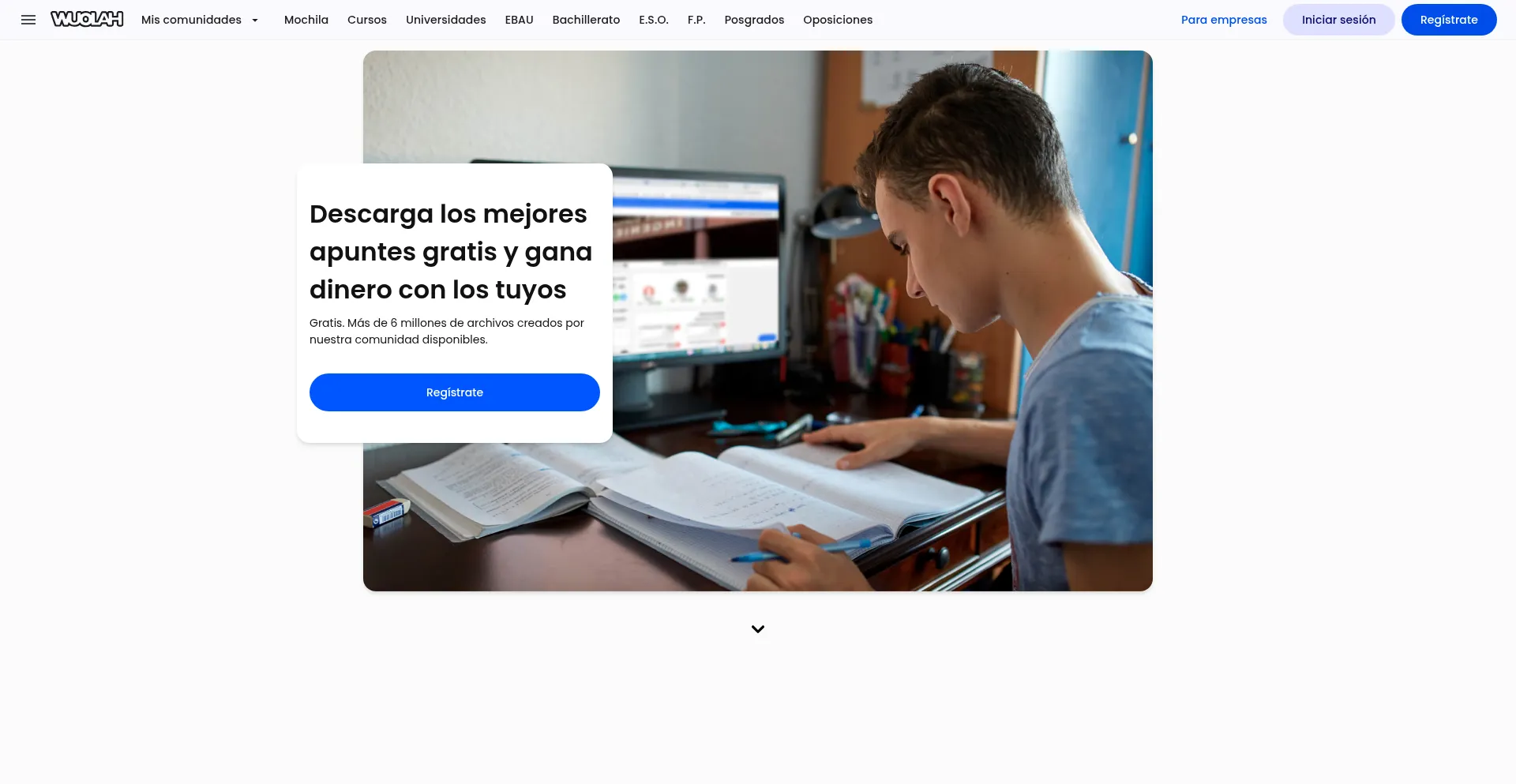Click the Regístrate button in hero card

coord(455,392)
